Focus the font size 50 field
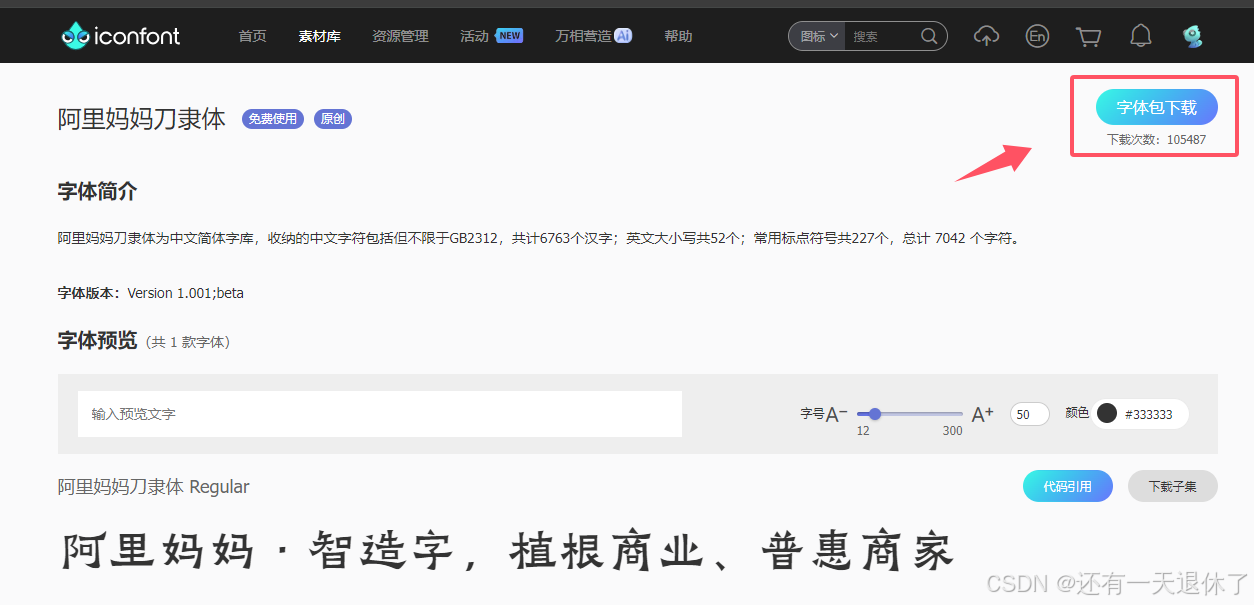This screenshot has width=1254, height=605. coord(1029,414)
